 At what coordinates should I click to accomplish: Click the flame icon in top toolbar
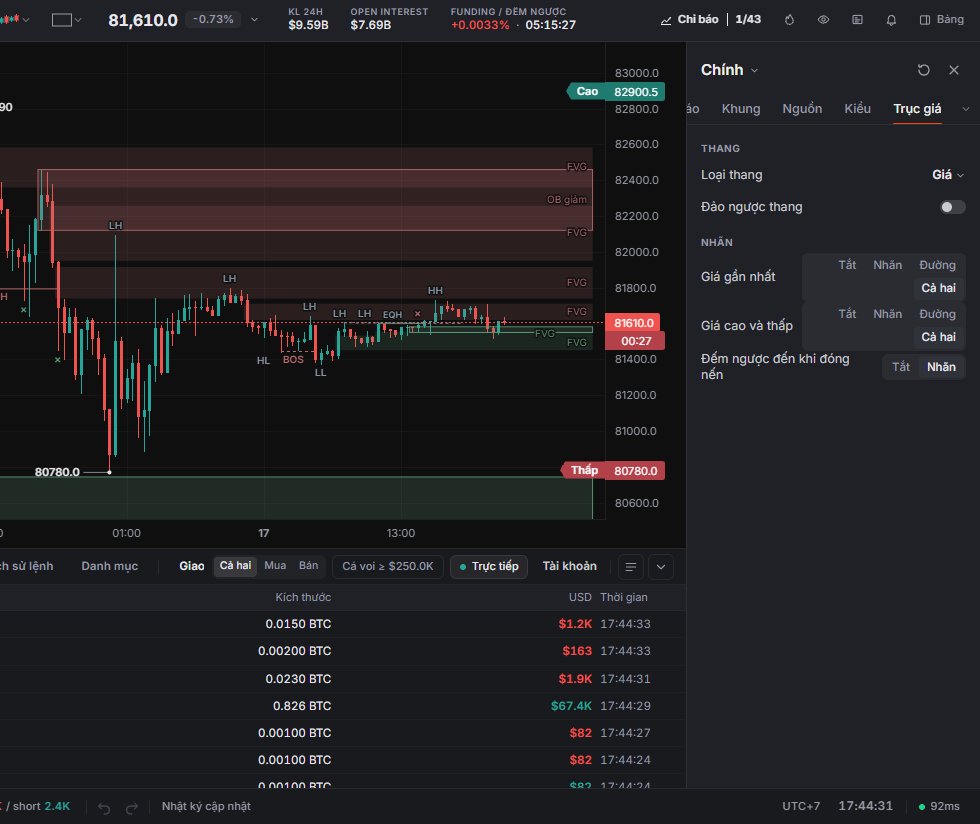coord(789,20)
